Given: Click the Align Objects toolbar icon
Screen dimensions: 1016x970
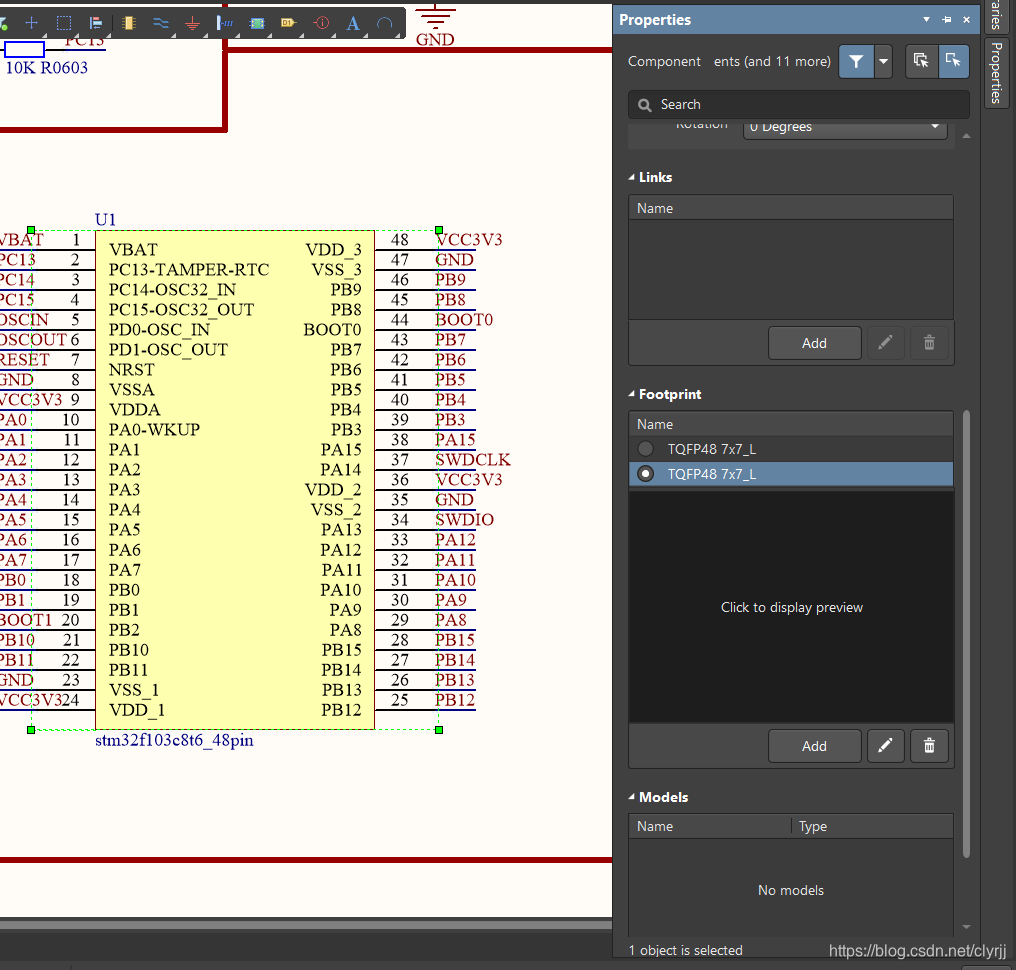Looking at the screenshot, I should coord(96,22).
